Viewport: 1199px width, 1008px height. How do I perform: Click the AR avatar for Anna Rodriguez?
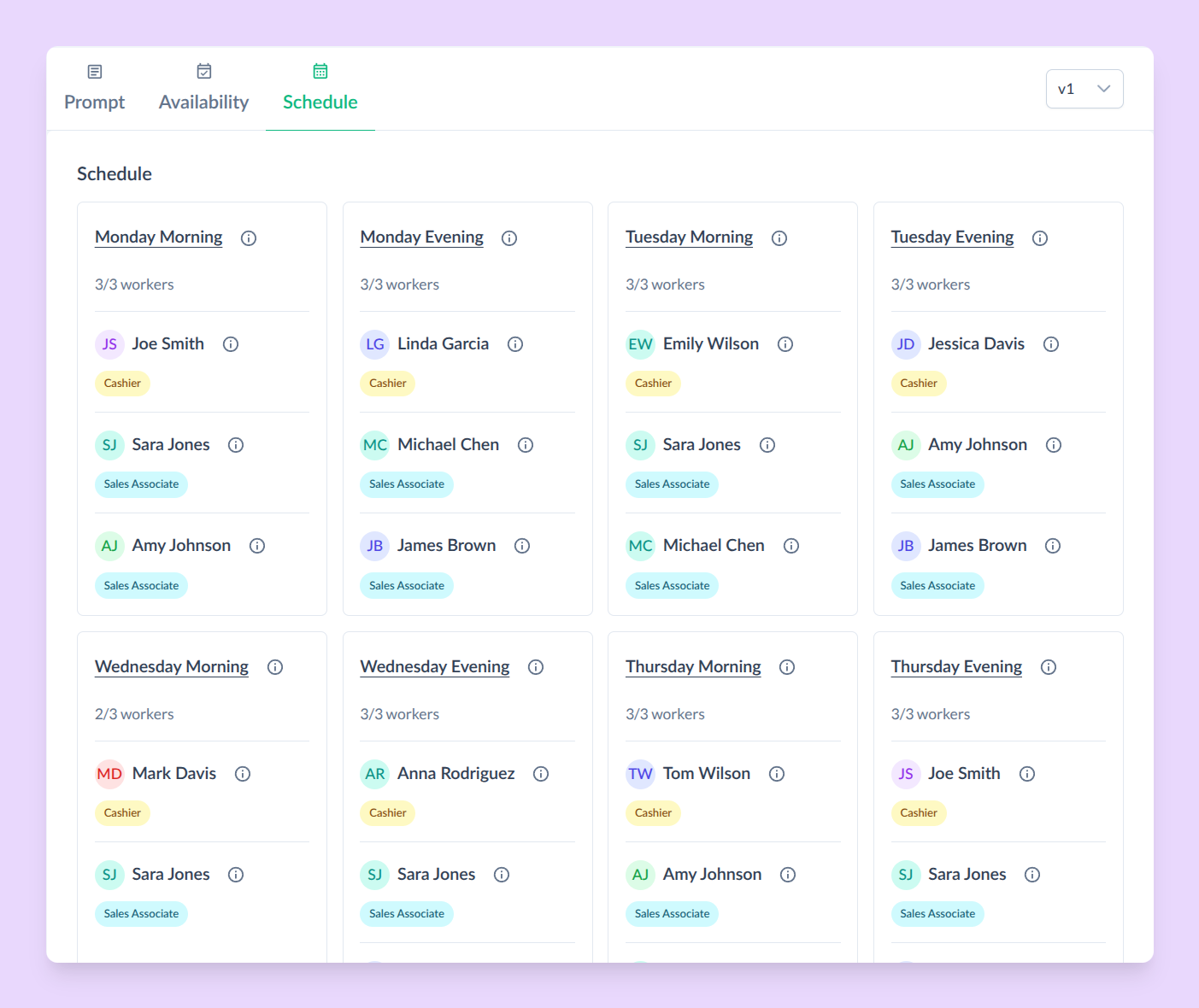coord(375,774)
